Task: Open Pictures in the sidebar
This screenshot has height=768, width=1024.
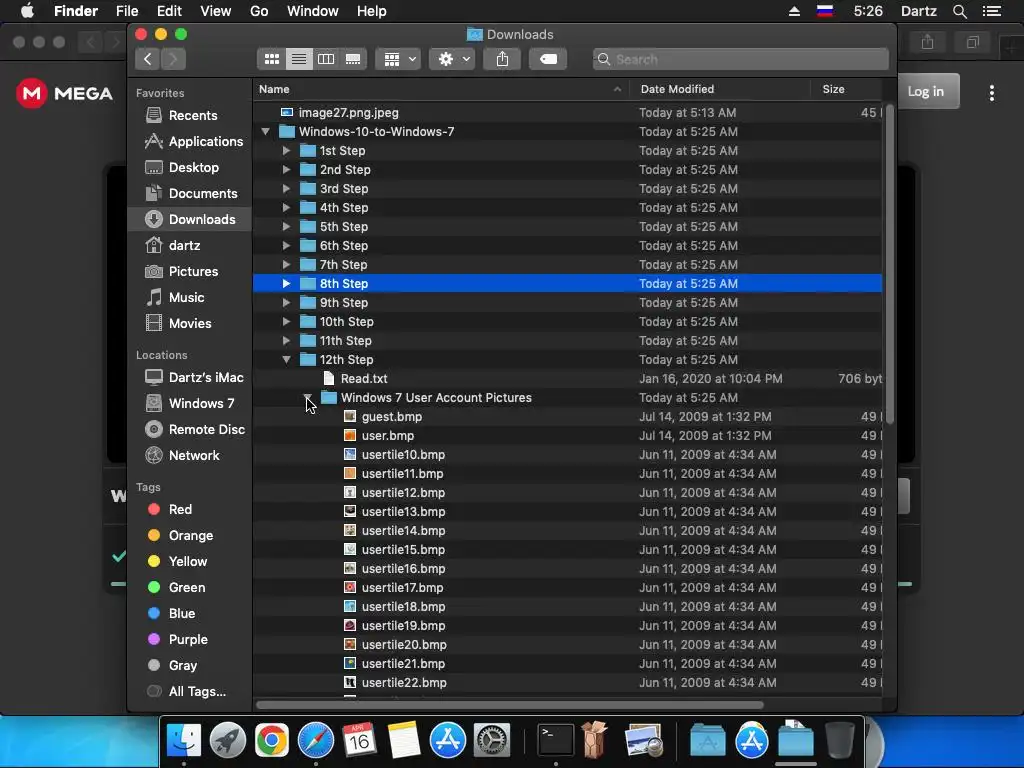Action: coord(189,272)
